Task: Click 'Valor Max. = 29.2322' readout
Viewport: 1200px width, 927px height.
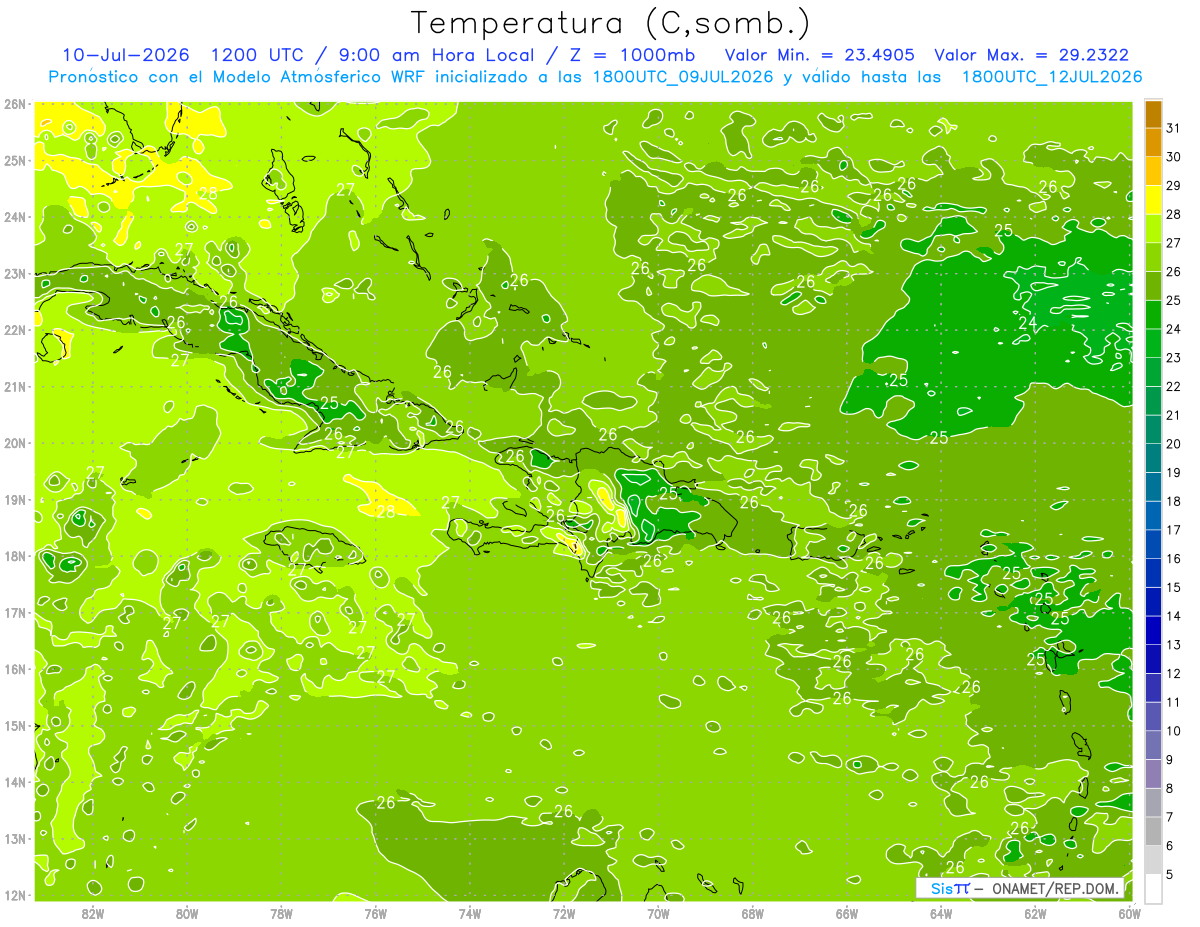Action: click(1032, 54)
